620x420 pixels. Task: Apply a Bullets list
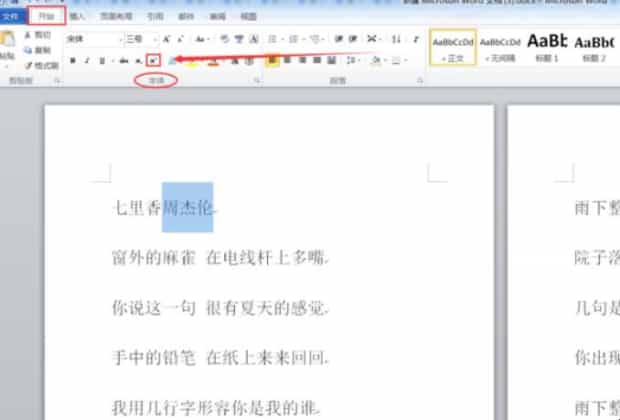pos(272,39)
